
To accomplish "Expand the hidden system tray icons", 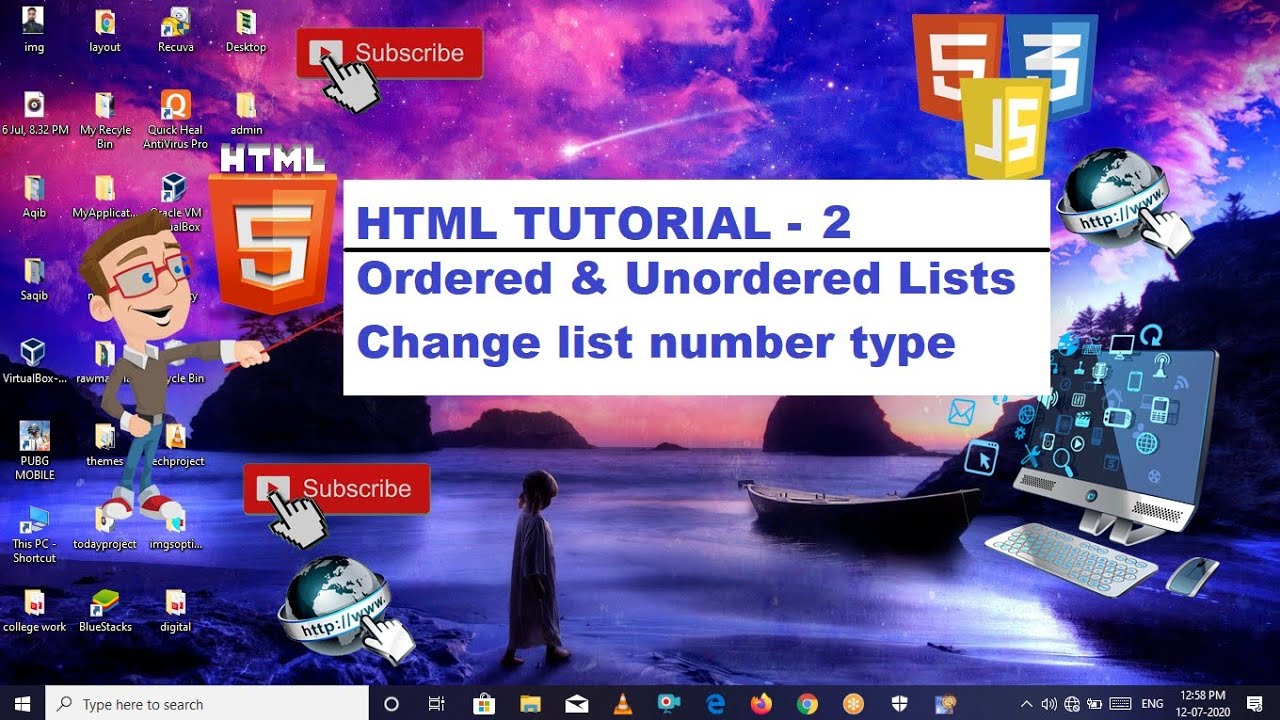I will coord(1026,704).
